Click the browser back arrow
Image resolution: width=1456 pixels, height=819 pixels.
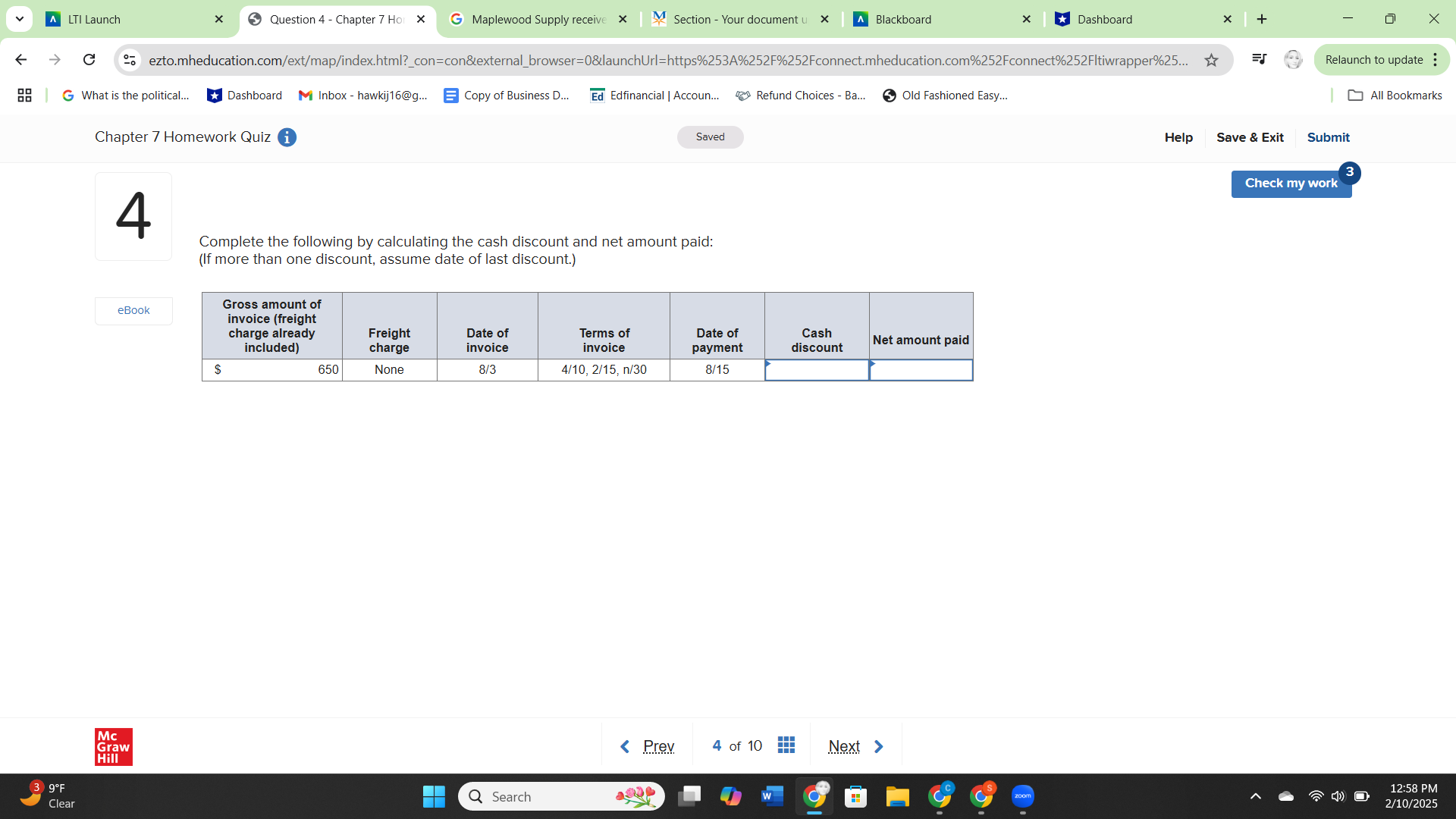click(20, 60)
